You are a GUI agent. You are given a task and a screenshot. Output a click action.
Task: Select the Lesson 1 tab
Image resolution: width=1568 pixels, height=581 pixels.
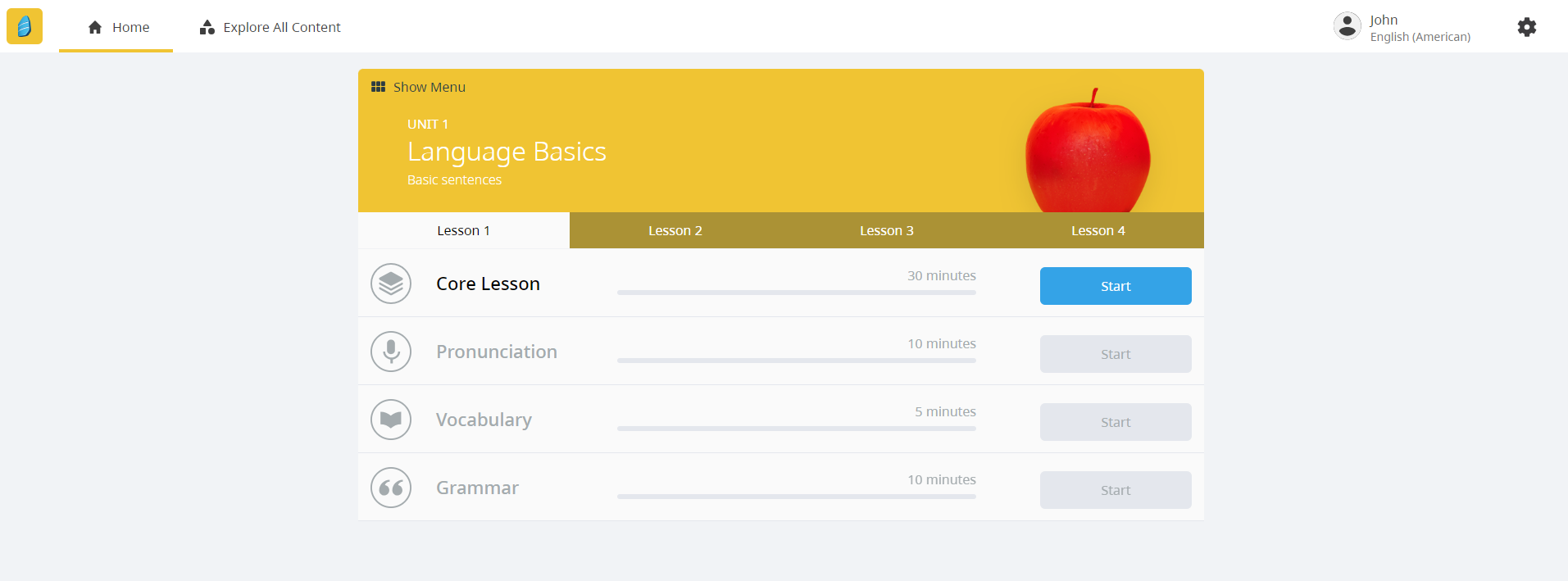pos(463,230)
